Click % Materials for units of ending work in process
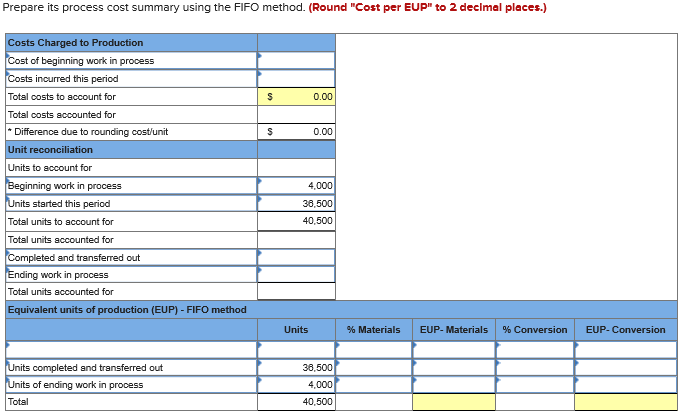Viewport: 681px width, 411px height. pyautogui.click(x=374, y=384)
